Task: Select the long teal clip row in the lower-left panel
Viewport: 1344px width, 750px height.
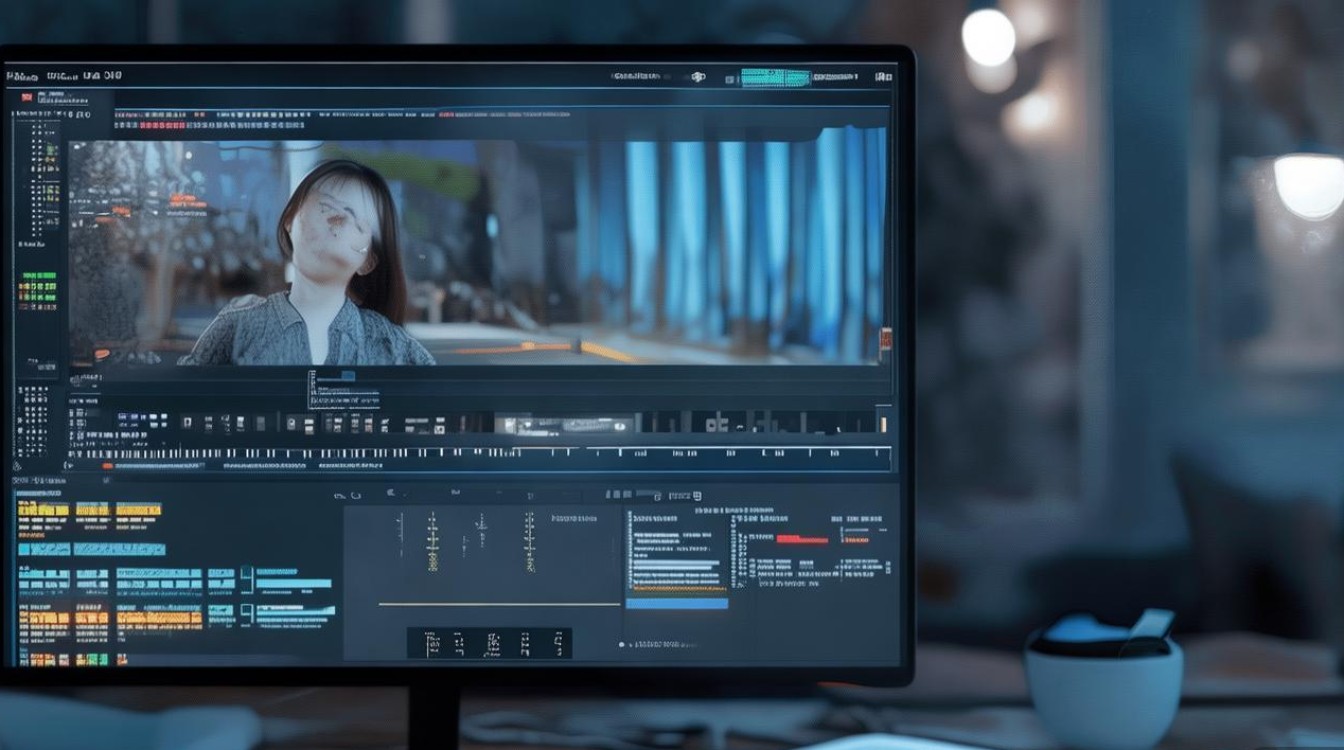Action: 90,548
